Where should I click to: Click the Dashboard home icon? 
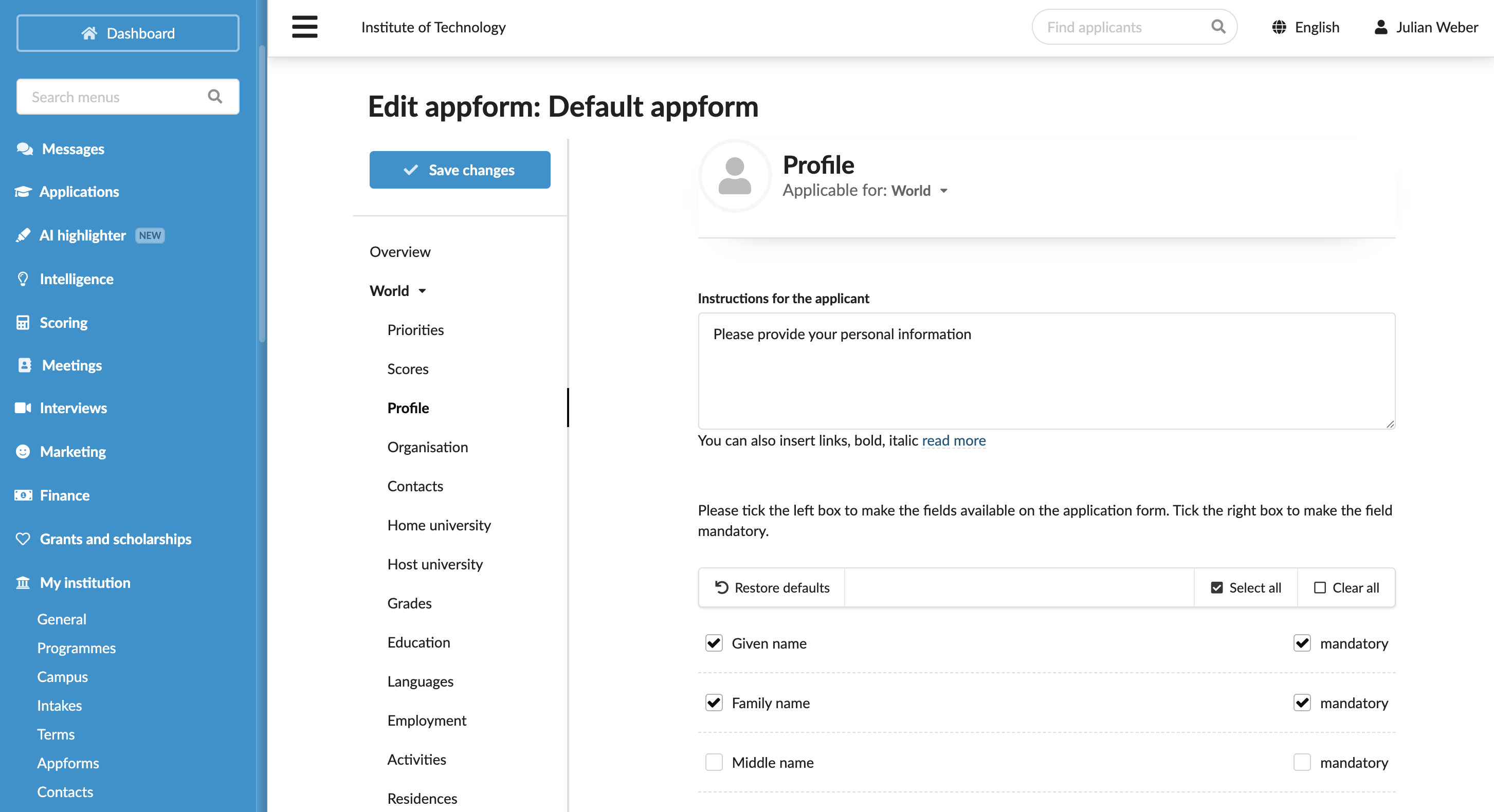pyautogui.click(x=89, y=33)
